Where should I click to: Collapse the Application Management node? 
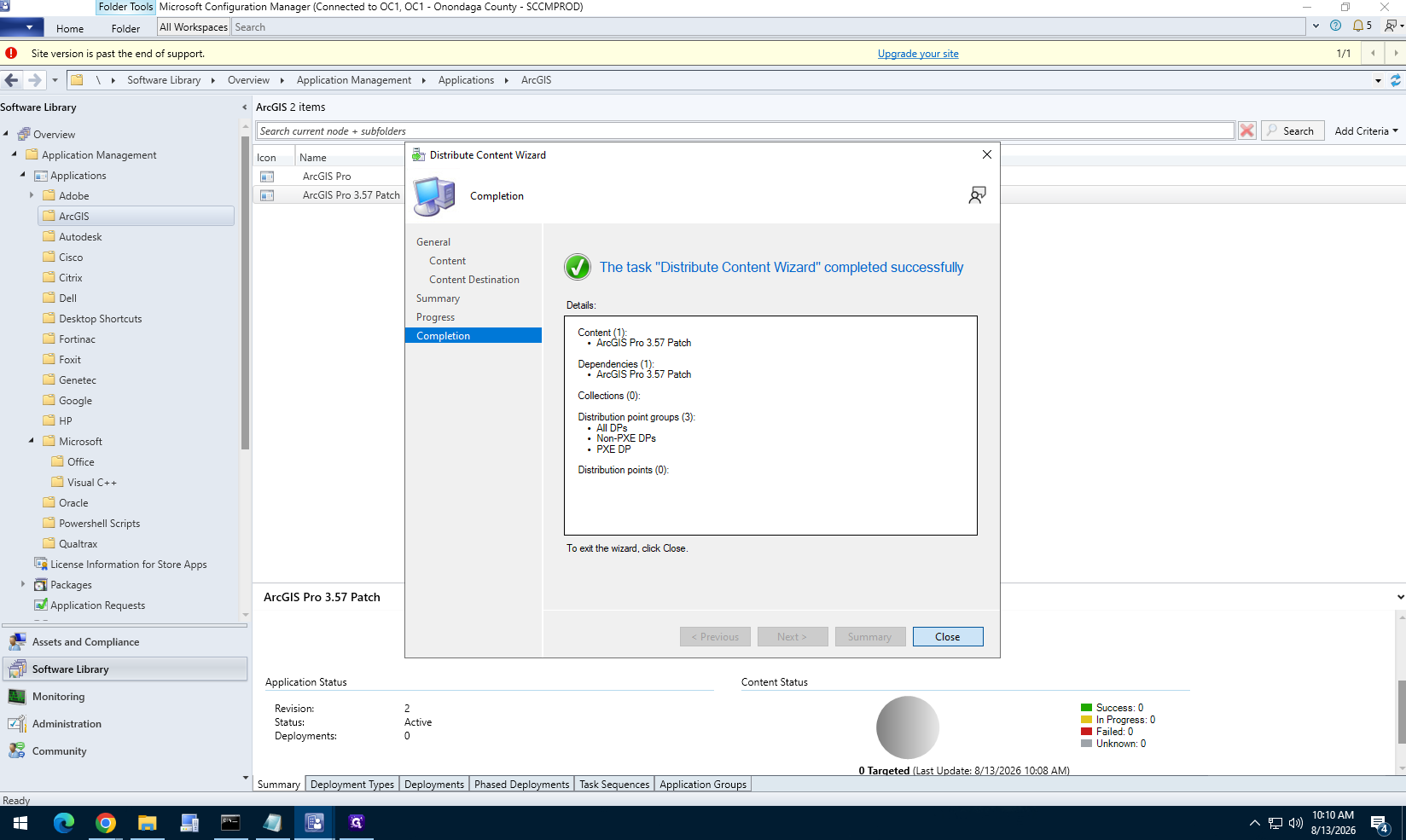(15, 154)
